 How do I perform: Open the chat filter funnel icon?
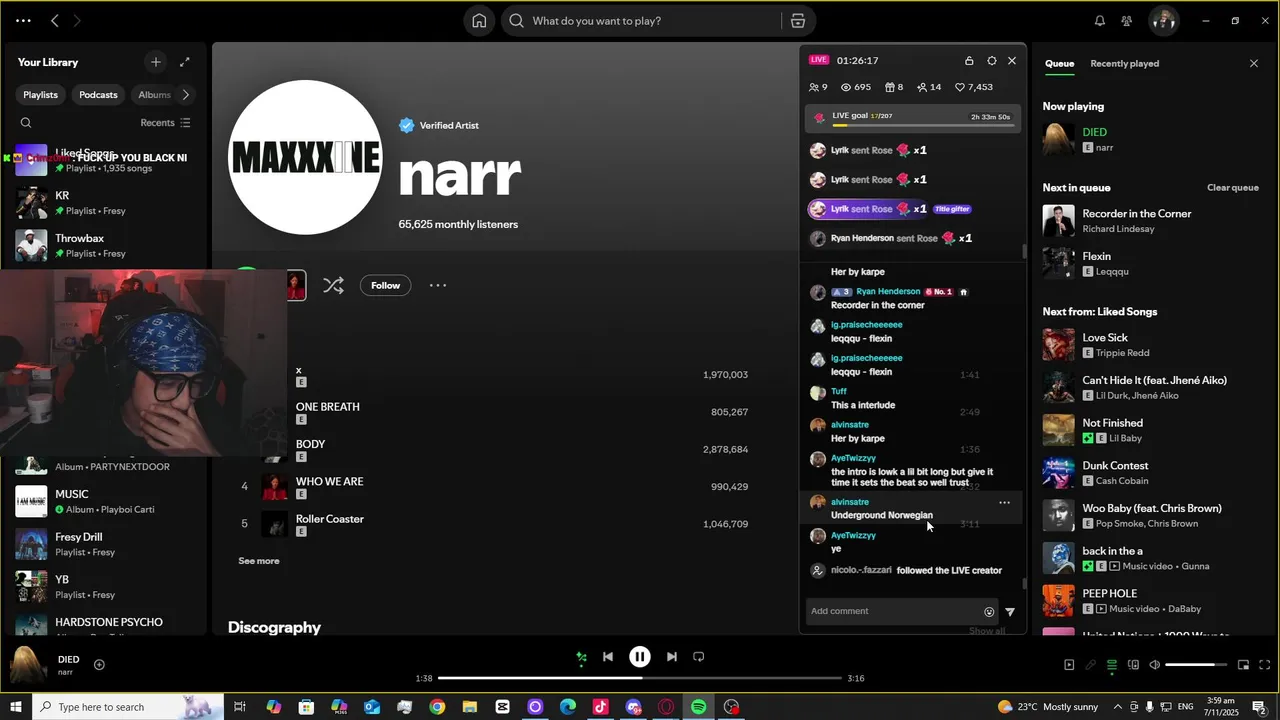coord(1010,612)
